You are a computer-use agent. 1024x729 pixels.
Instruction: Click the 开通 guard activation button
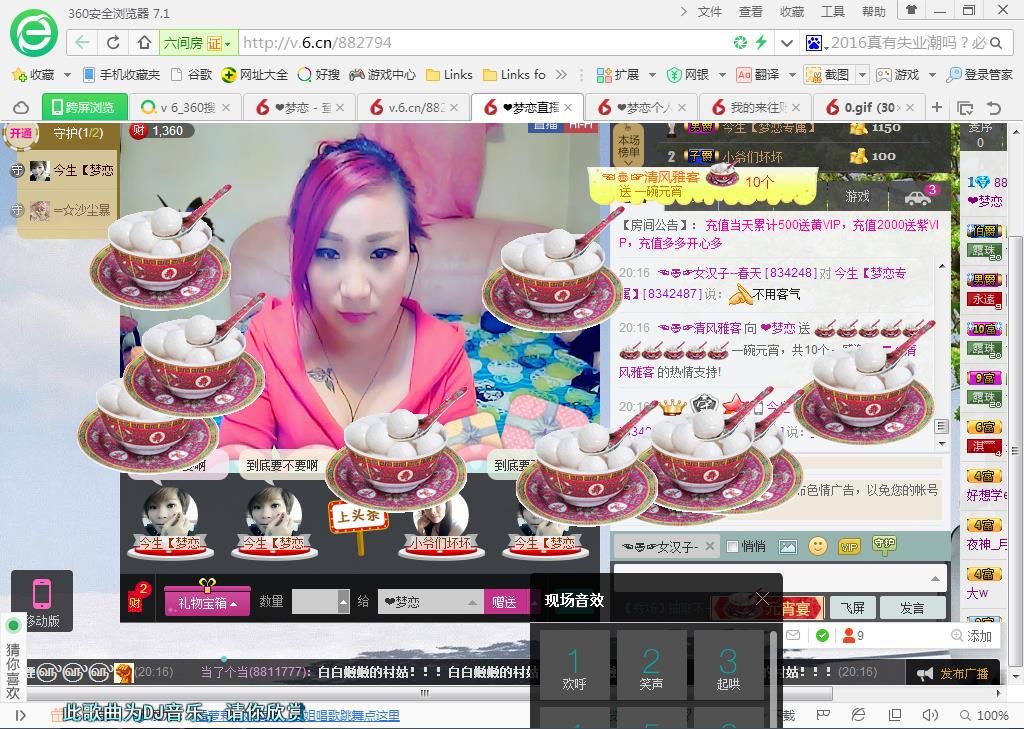point(21,133)
